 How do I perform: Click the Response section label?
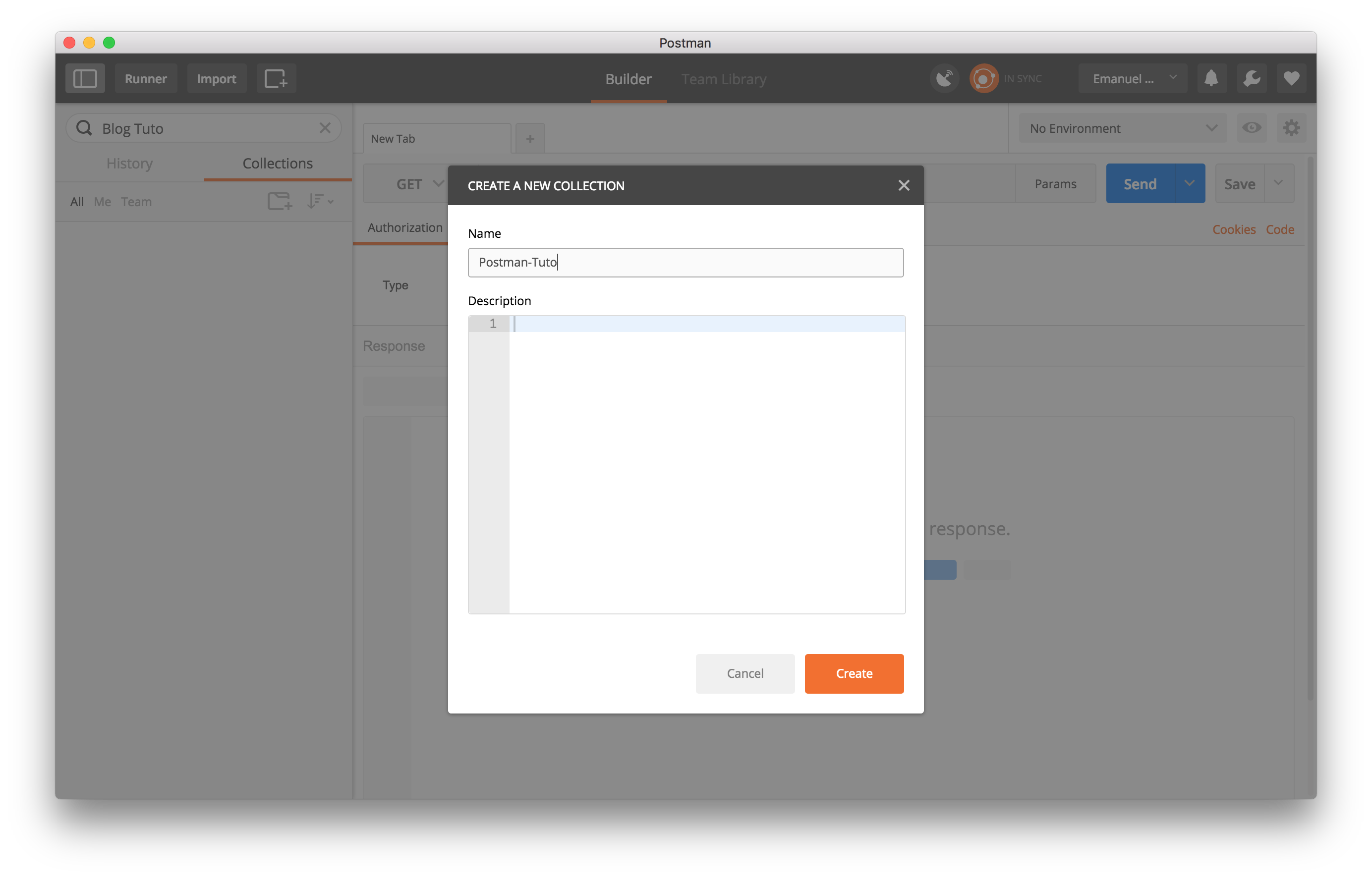click(394, 346)
